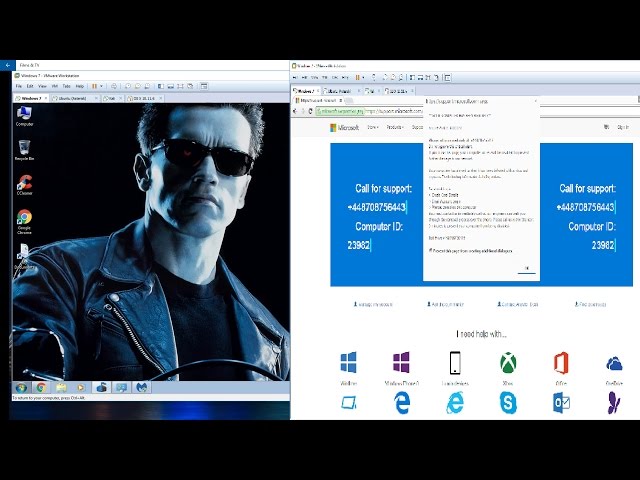Enter Unity mode in the left VMware toolbar

click(x=190, y=86)
